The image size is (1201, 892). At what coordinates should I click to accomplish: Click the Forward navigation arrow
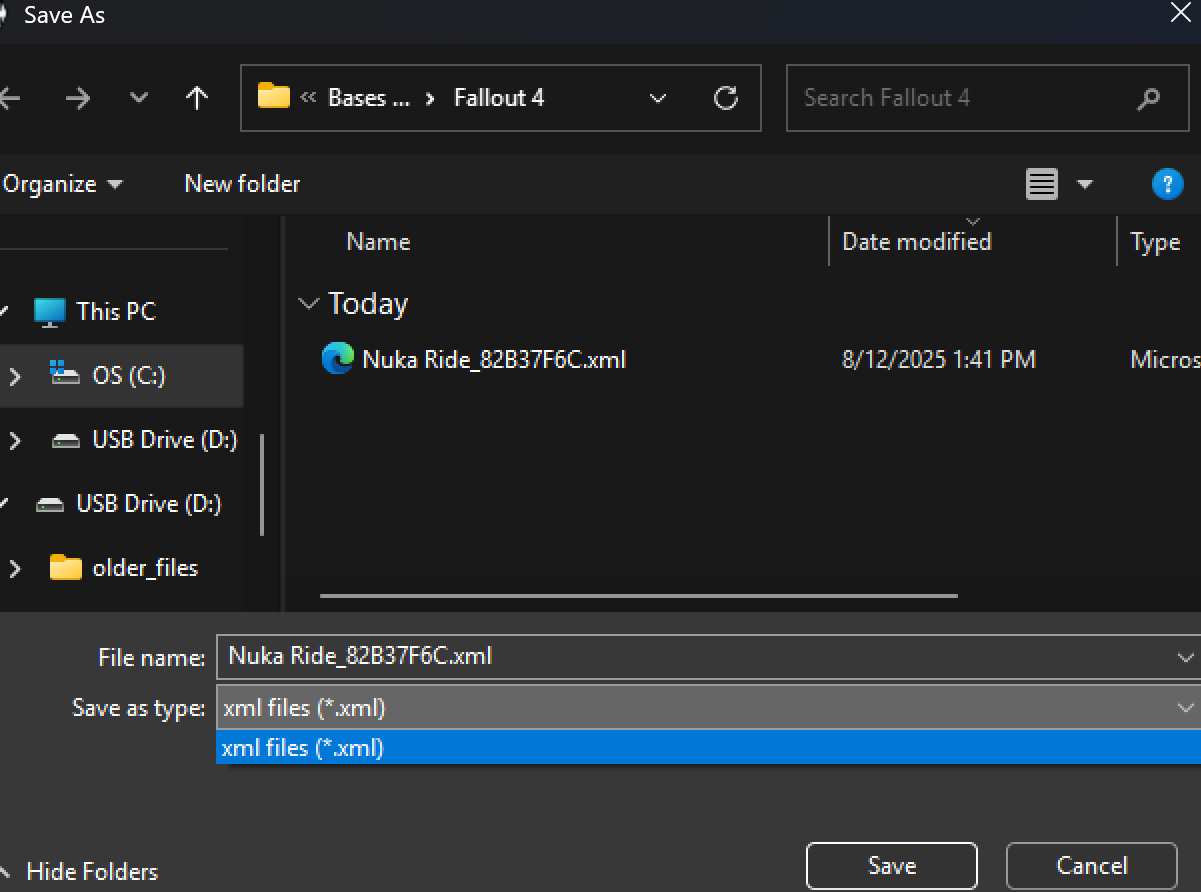pyautogui.click(x=78, y=98)
